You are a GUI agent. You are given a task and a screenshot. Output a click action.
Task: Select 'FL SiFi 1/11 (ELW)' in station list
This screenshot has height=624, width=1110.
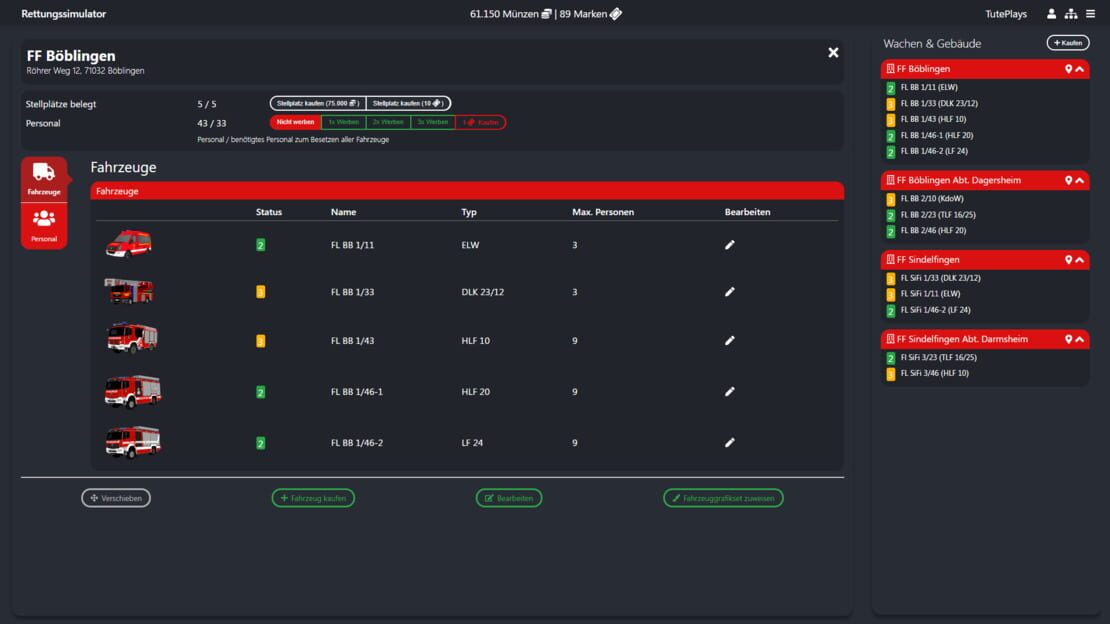[930, 294]
